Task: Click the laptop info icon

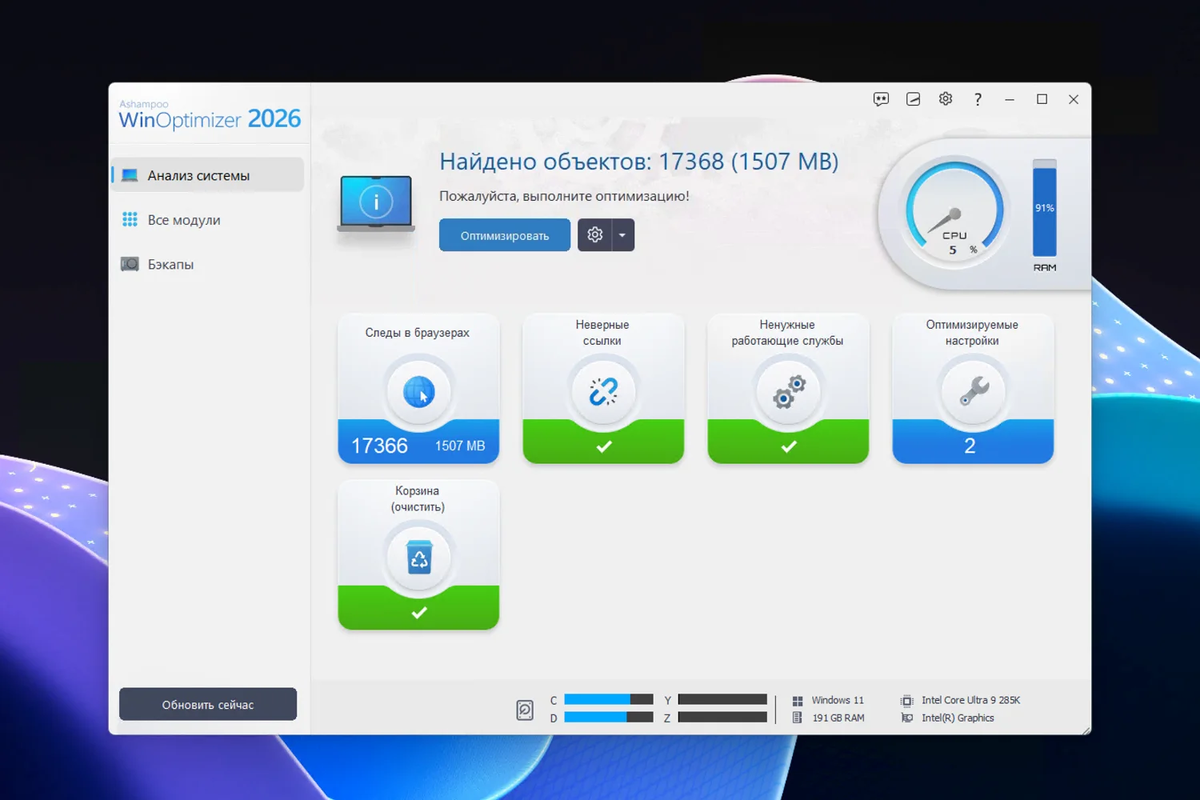Action: 376,204
